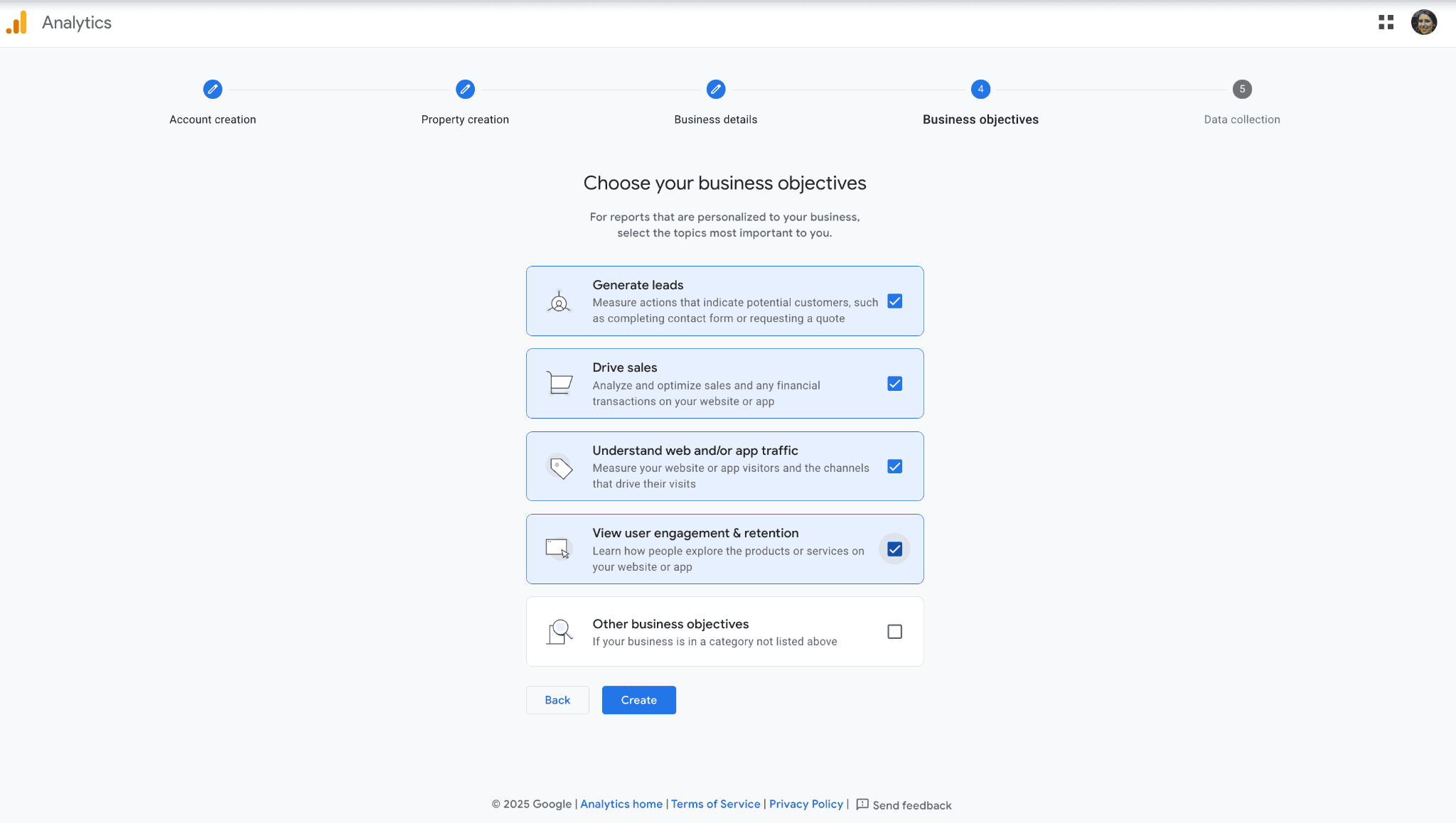Click the Account creation step edit icon
1456x823 pixels.
coord(213,90)
